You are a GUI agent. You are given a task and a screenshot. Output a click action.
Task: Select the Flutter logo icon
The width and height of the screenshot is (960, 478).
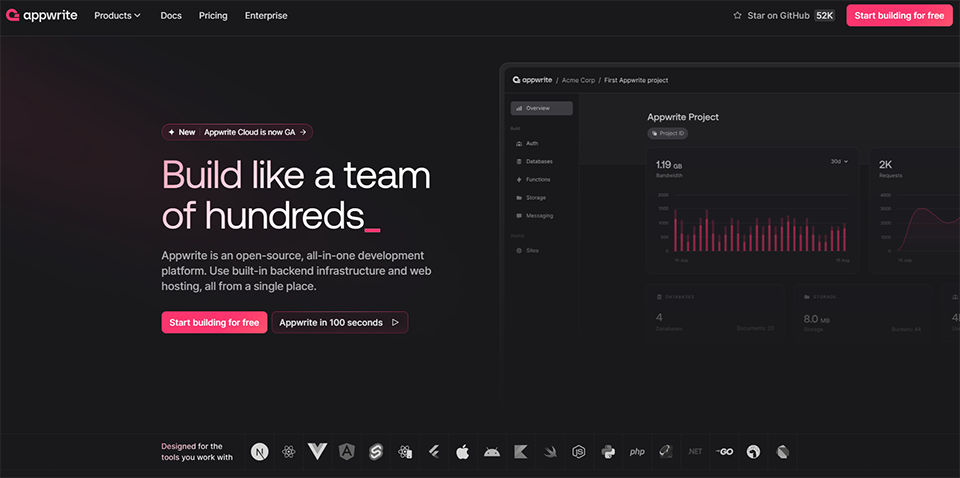(x=434, y=452)
